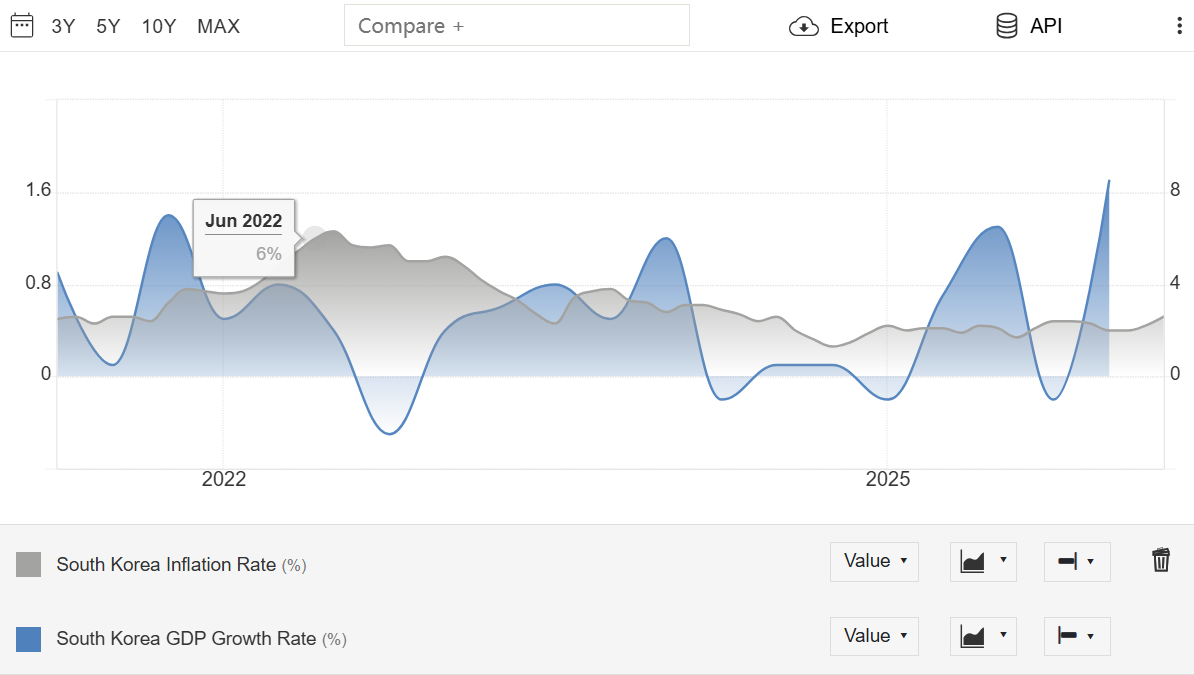Select the 10Y time range
1194x675 pixels.
click(158, 26)
